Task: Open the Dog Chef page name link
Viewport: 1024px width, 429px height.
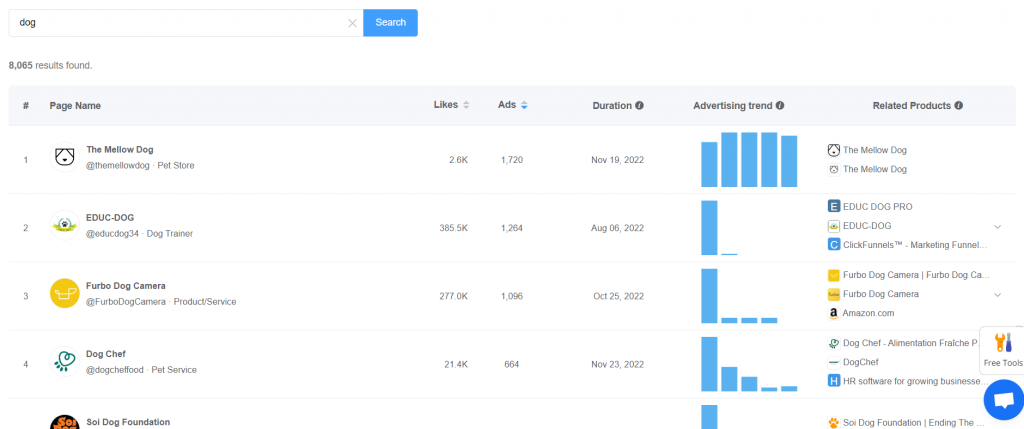Action: [x=106, y=354]
